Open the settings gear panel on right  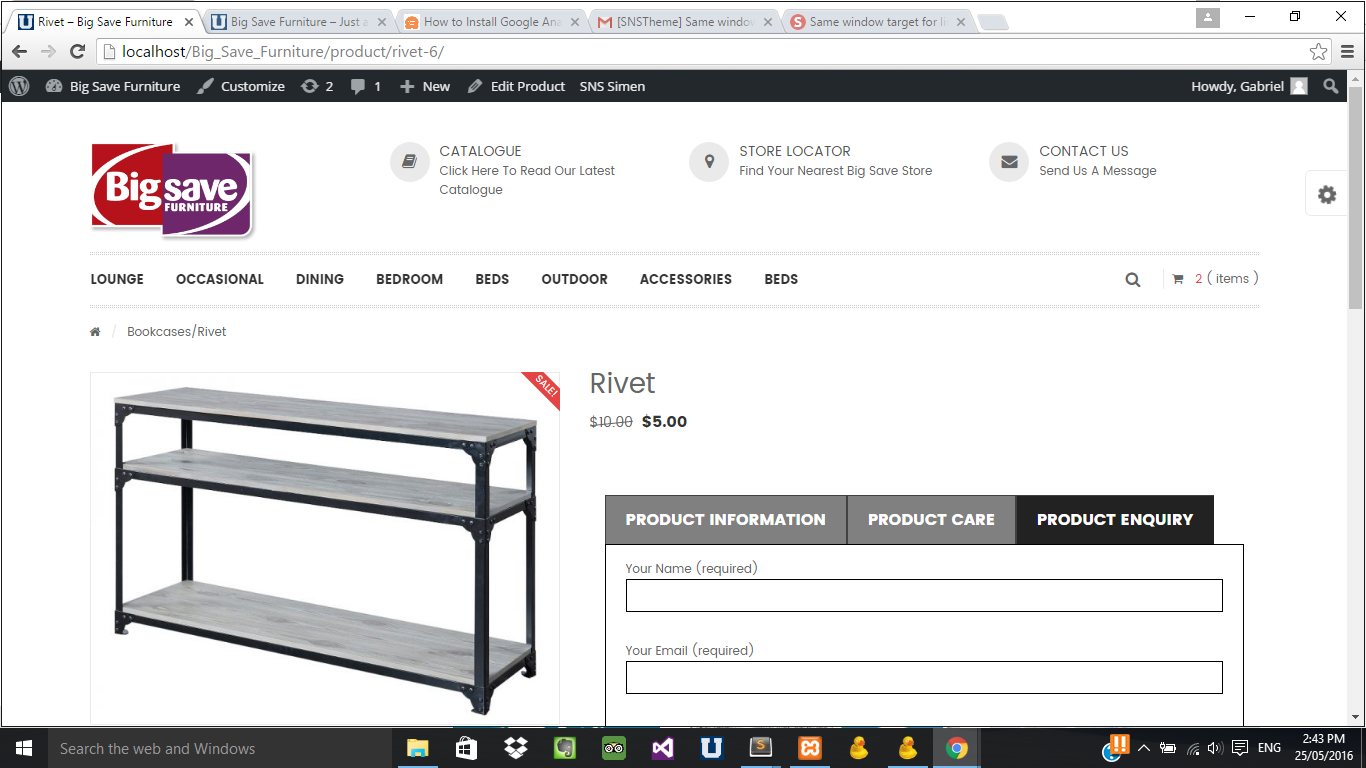[1327, 195]
